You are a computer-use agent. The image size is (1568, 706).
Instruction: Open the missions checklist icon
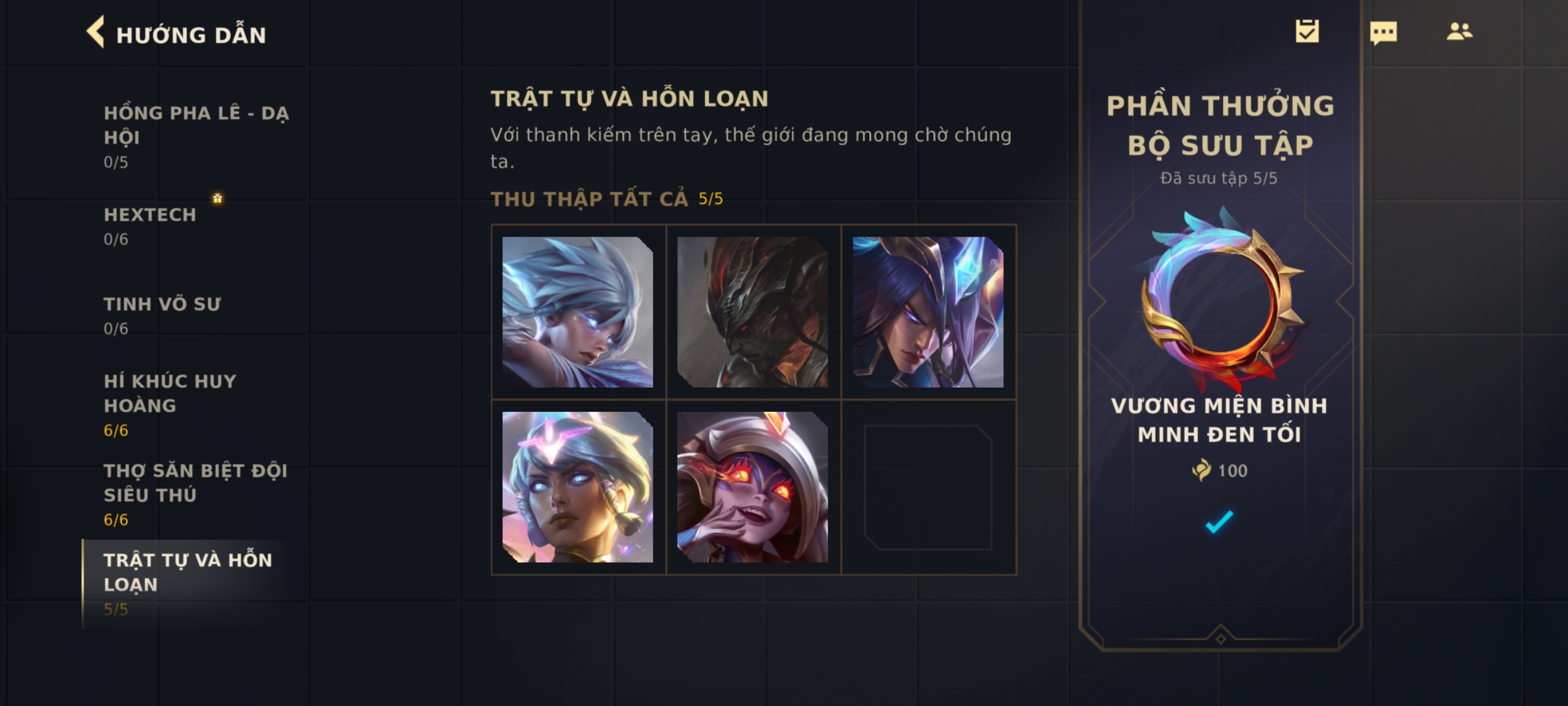tap(1307, 31)
